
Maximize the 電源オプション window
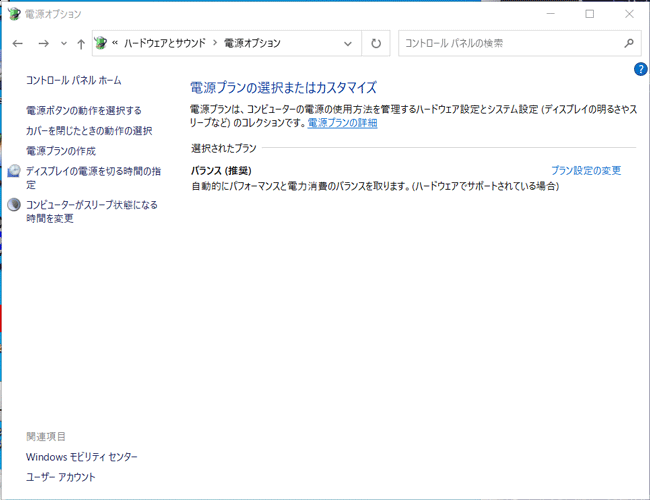[589, 14]
